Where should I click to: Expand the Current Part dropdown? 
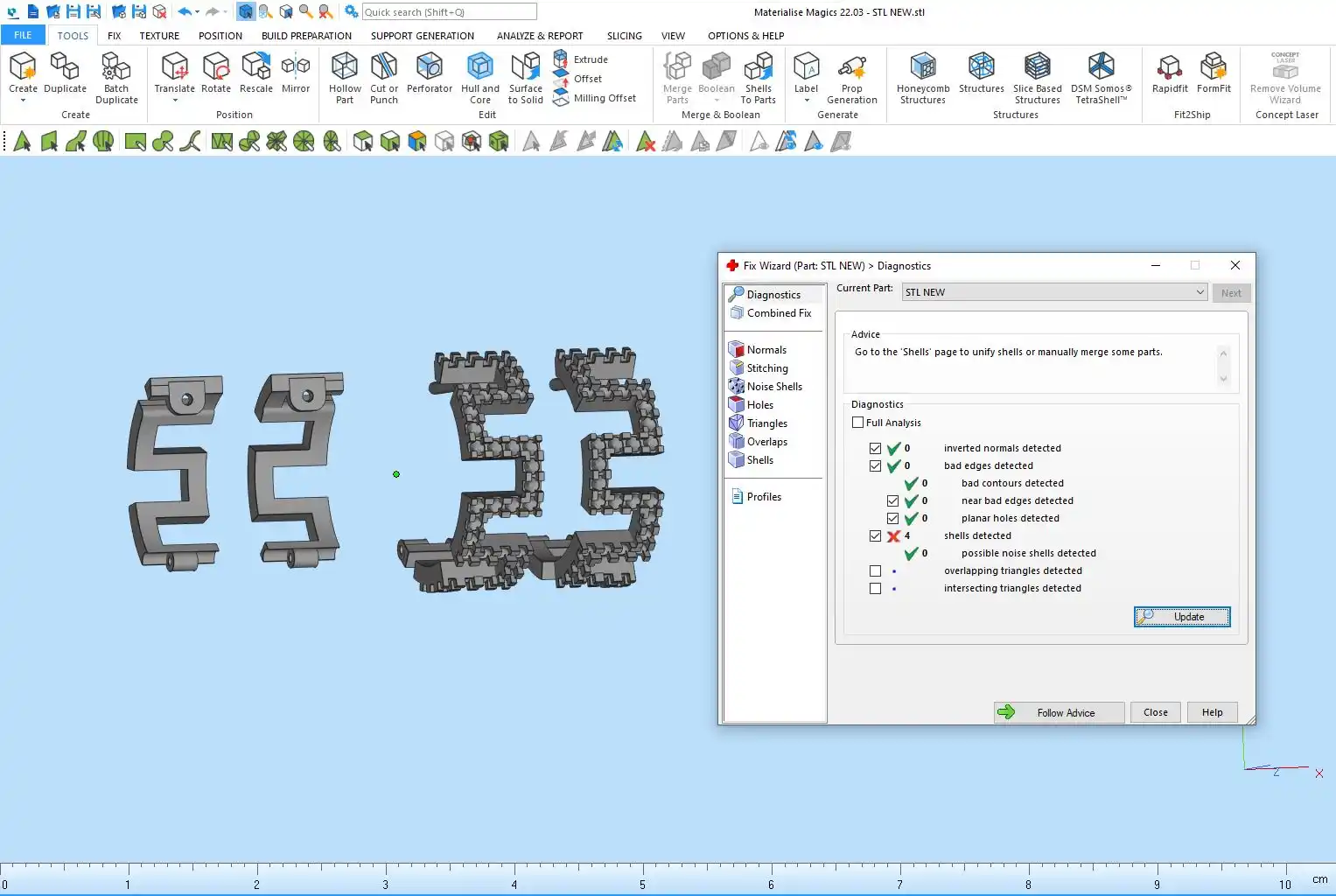click(1200, 292)
